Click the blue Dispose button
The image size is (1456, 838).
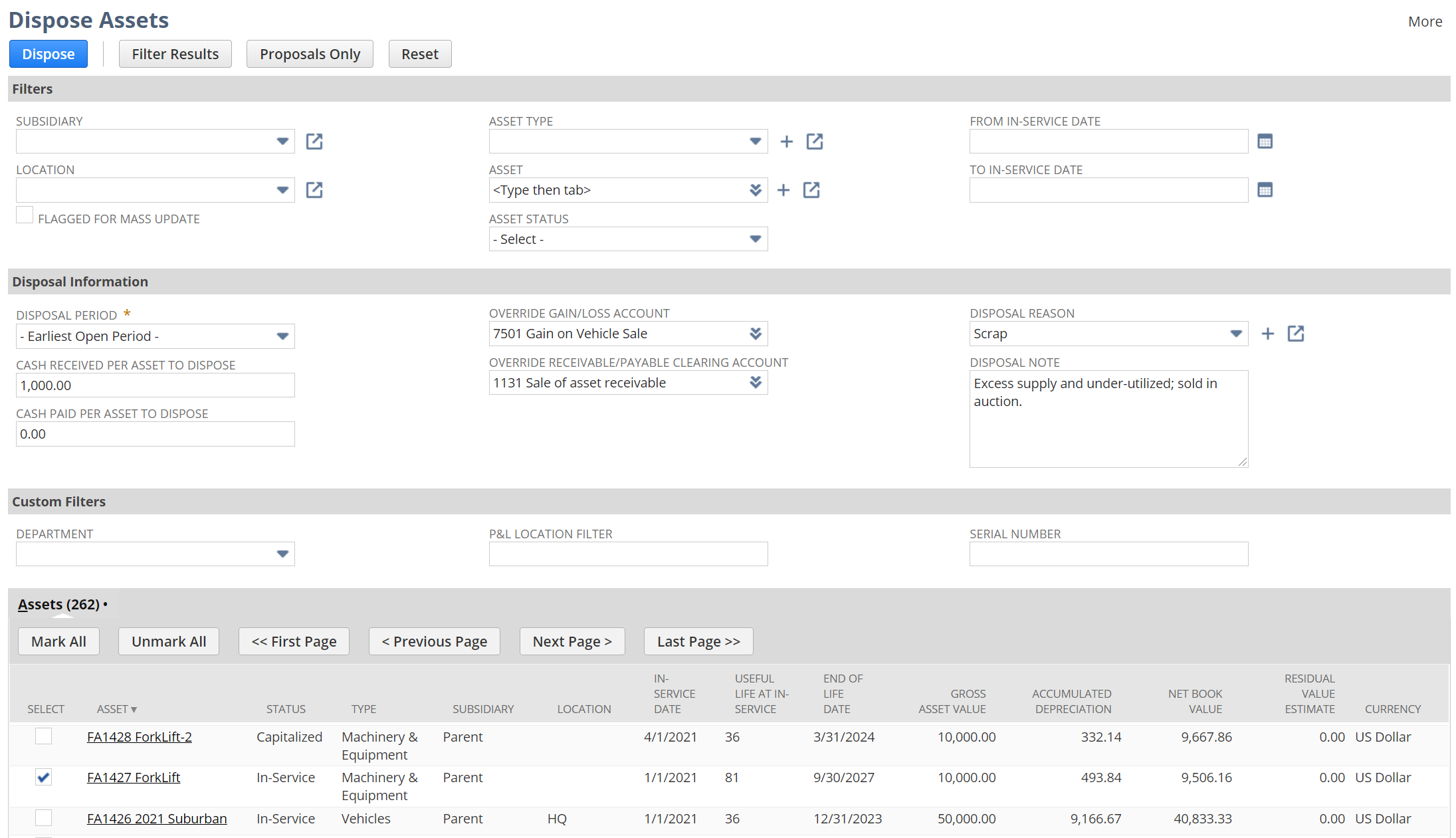[x=48, y=54]
